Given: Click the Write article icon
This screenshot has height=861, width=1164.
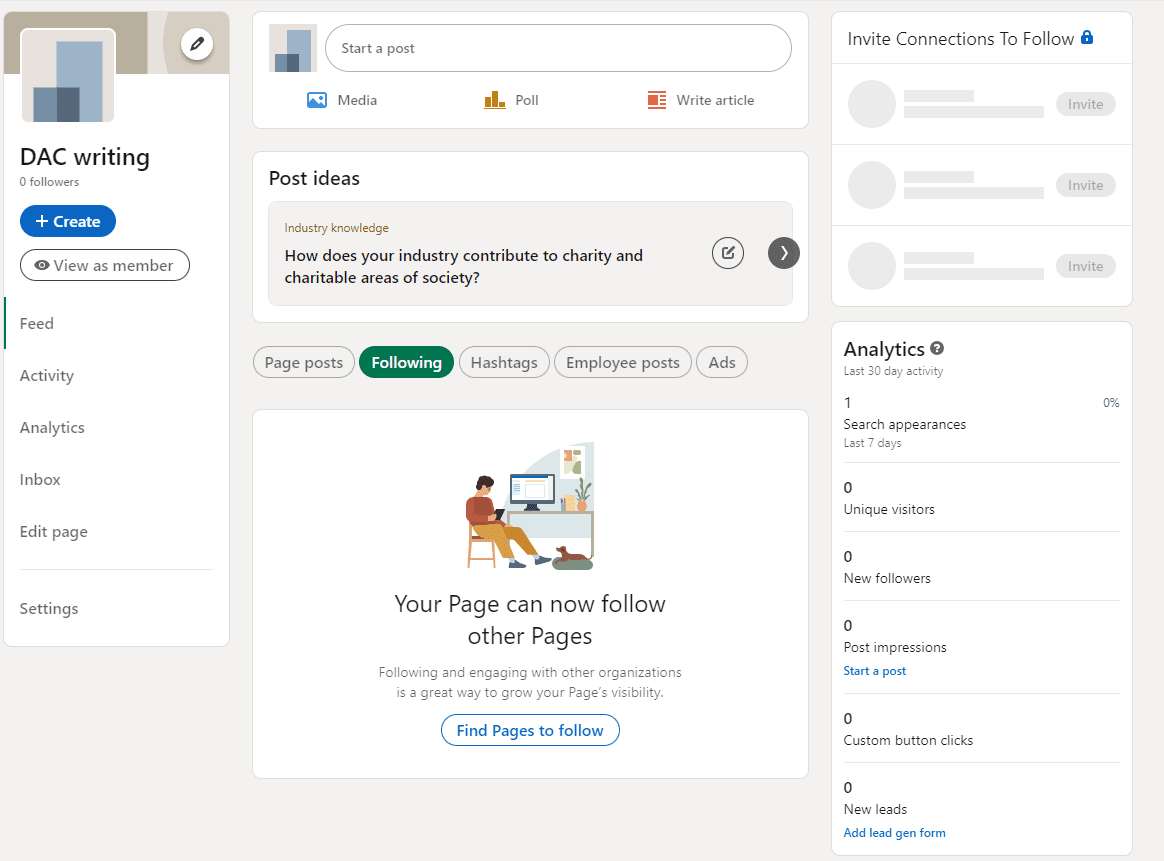Looking at the screenshot, I should click(x=656, y=100).
